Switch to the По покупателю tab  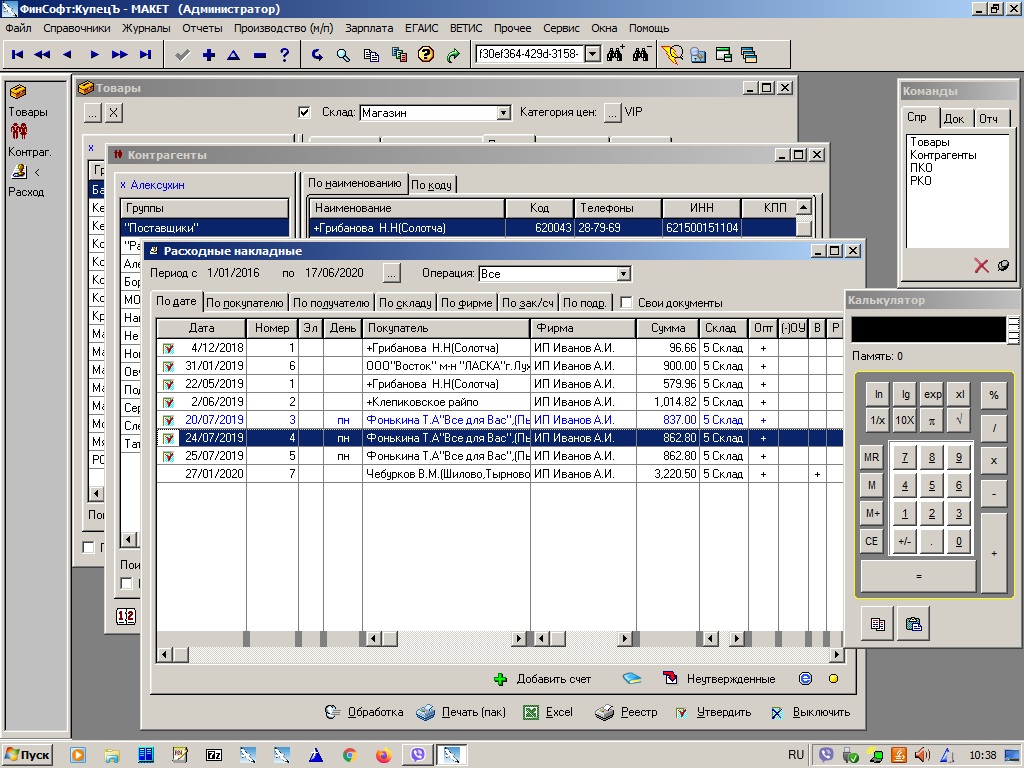pos(245,303)
